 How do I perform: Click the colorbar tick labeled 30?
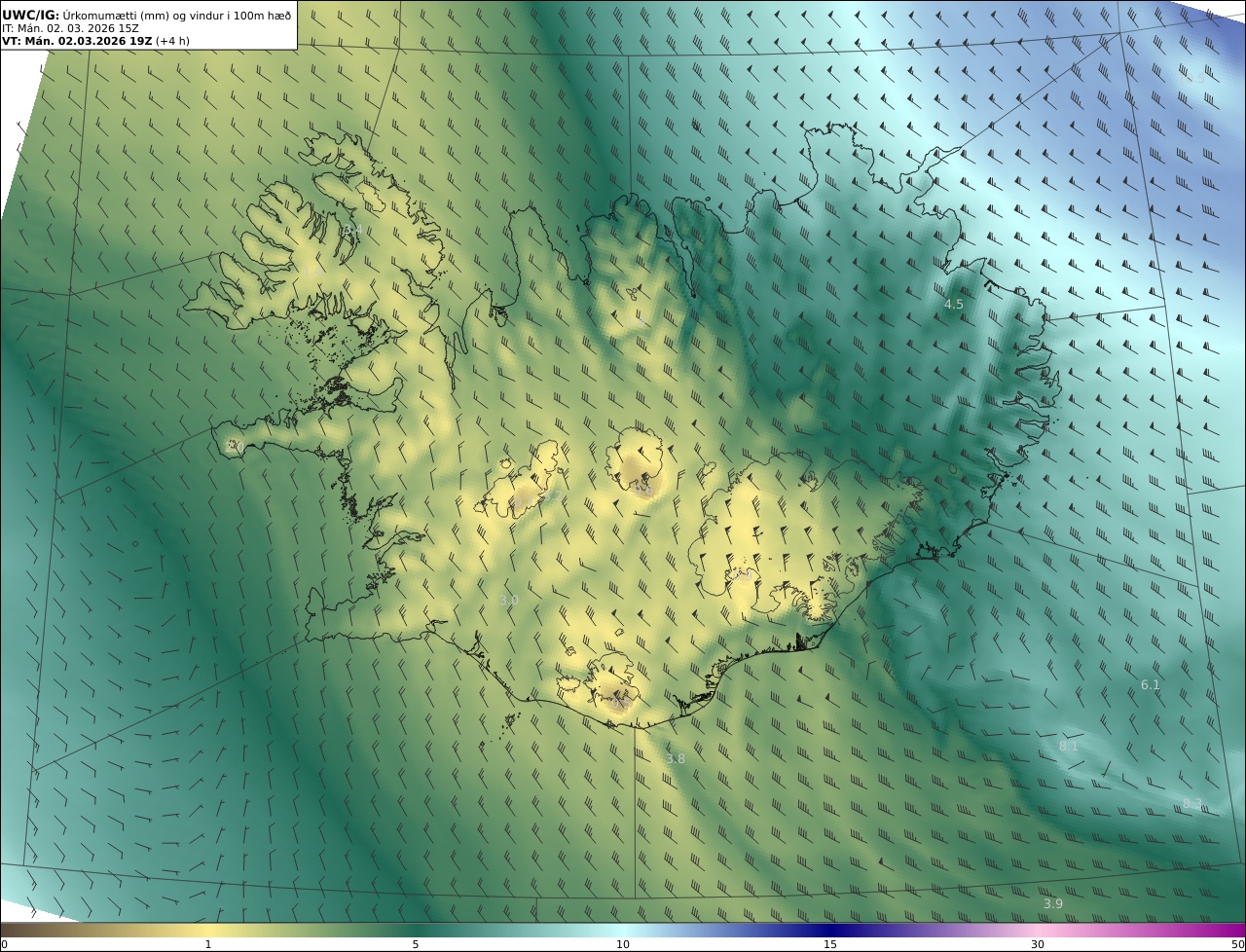click(1038, 944)
